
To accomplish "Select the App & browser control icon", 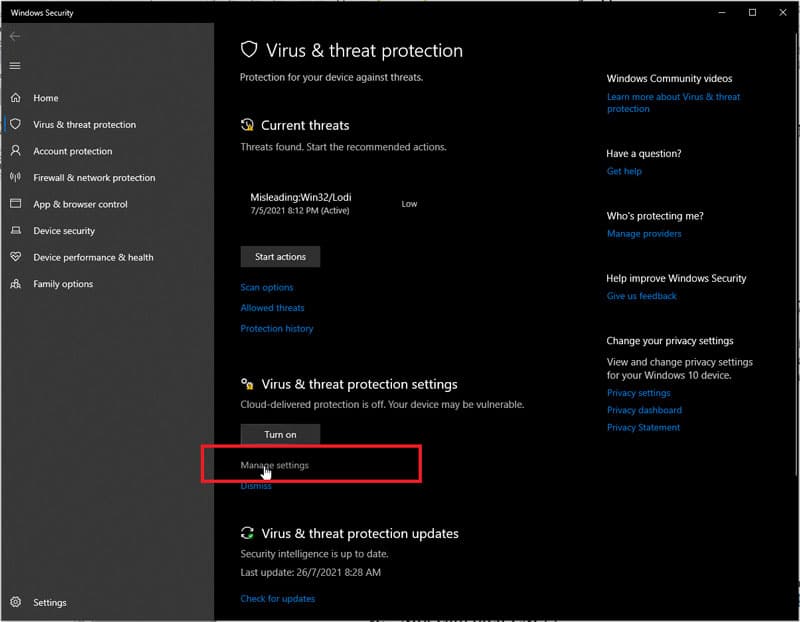I will click(15, 204).
